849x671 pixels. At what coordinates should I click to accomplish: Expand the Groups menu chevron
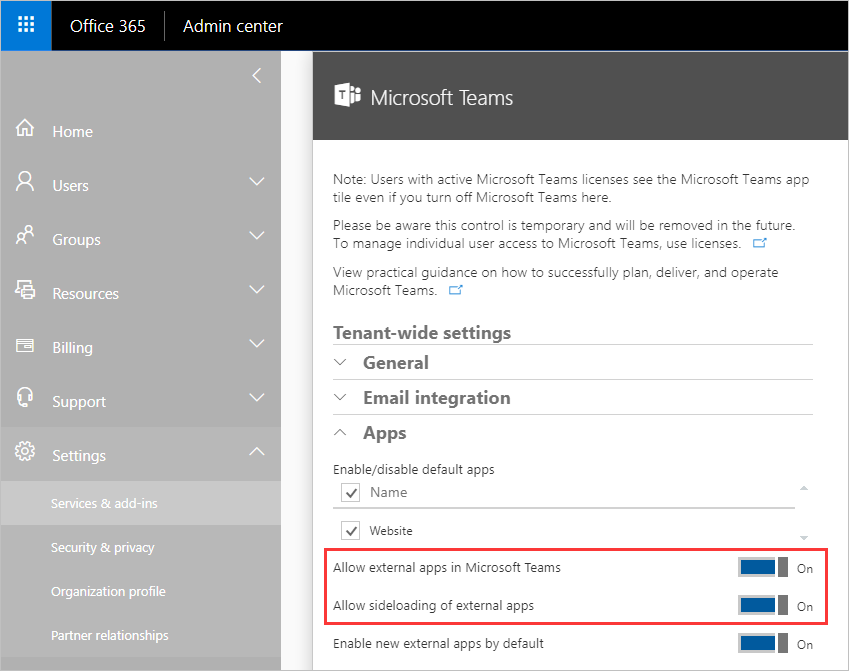[x=257, y=236]
